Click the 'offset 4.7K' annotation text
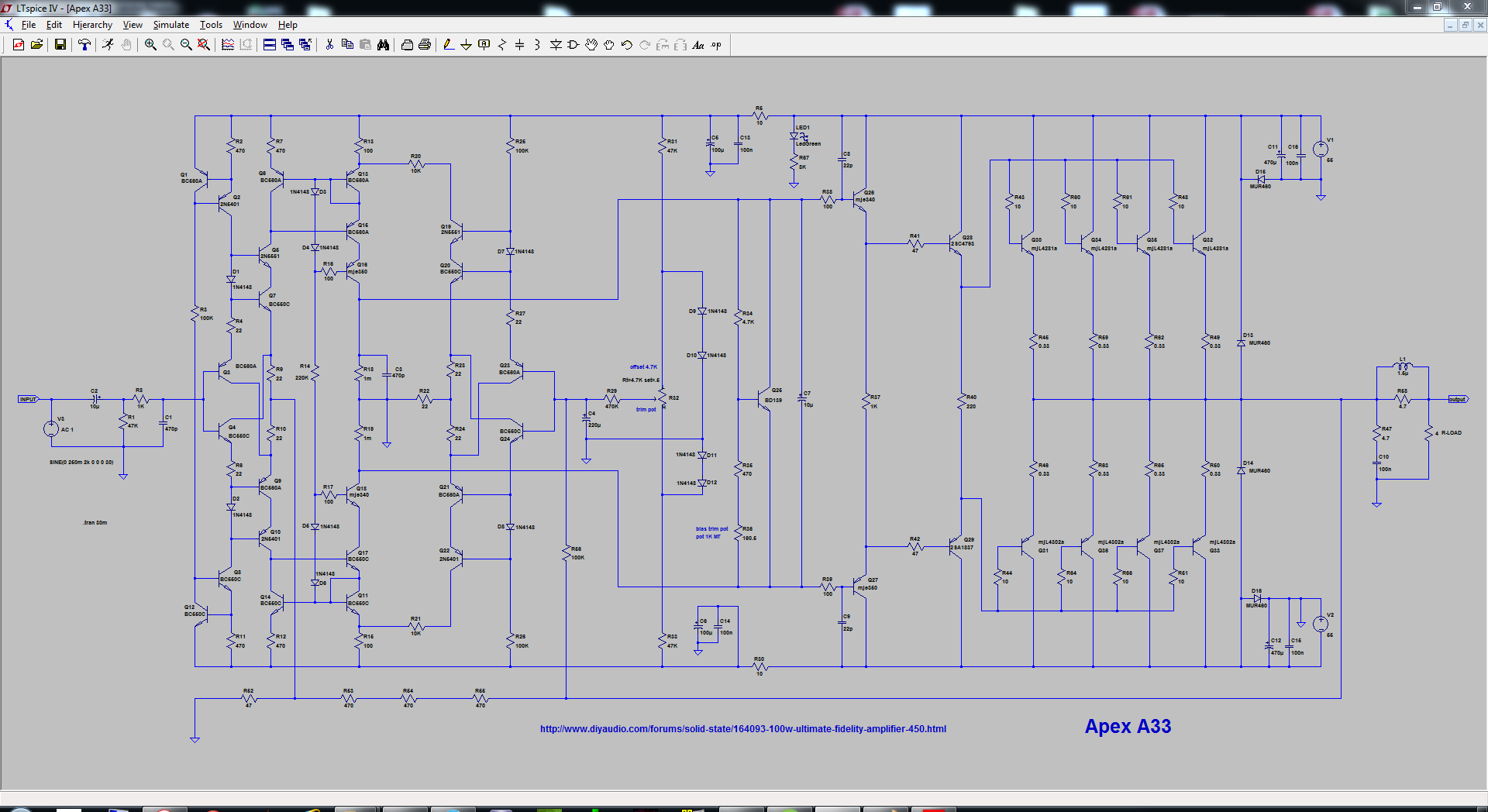 point(643,367)
